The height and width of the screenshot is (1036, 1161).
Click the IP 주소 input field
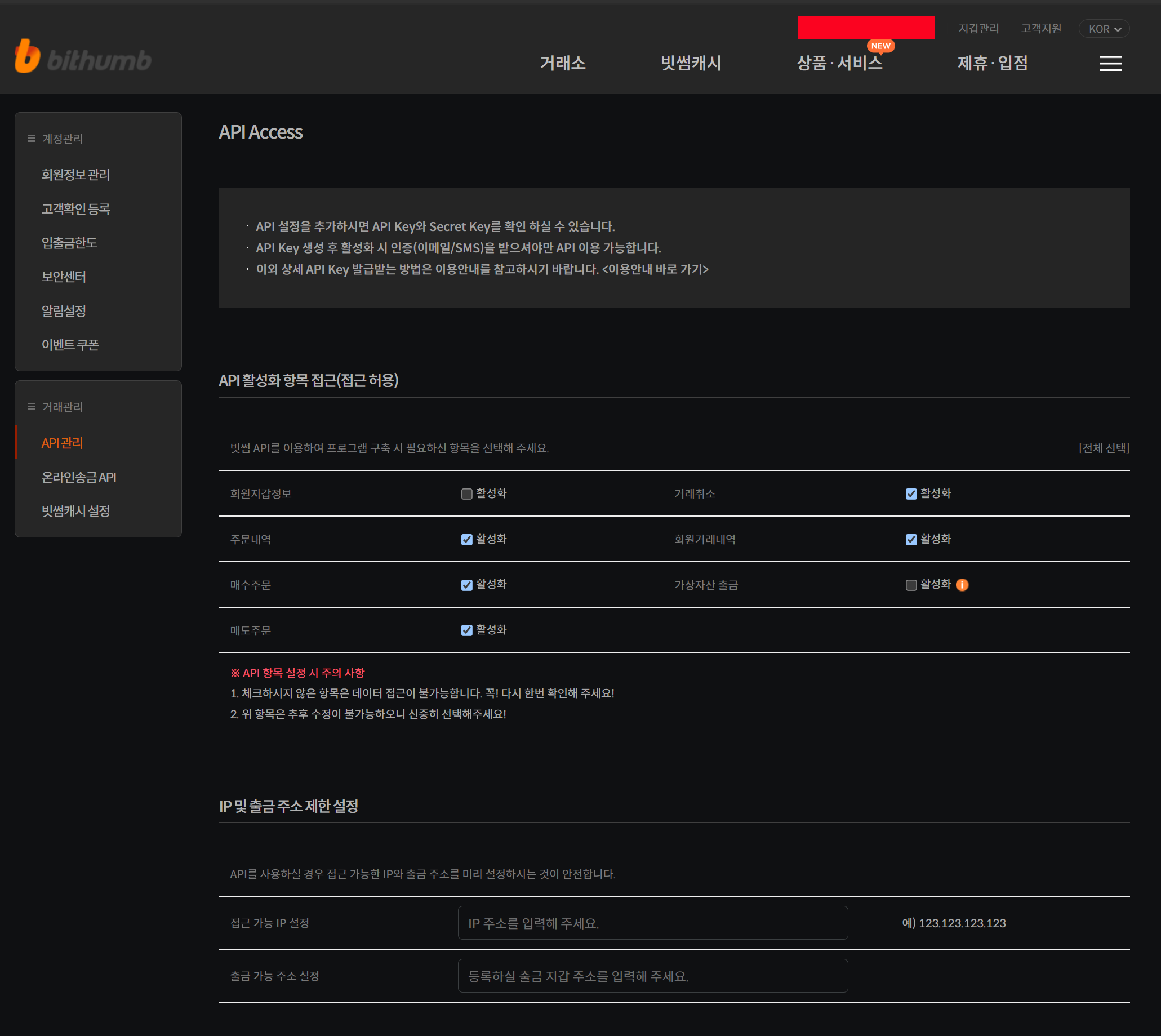click(652, 923)
